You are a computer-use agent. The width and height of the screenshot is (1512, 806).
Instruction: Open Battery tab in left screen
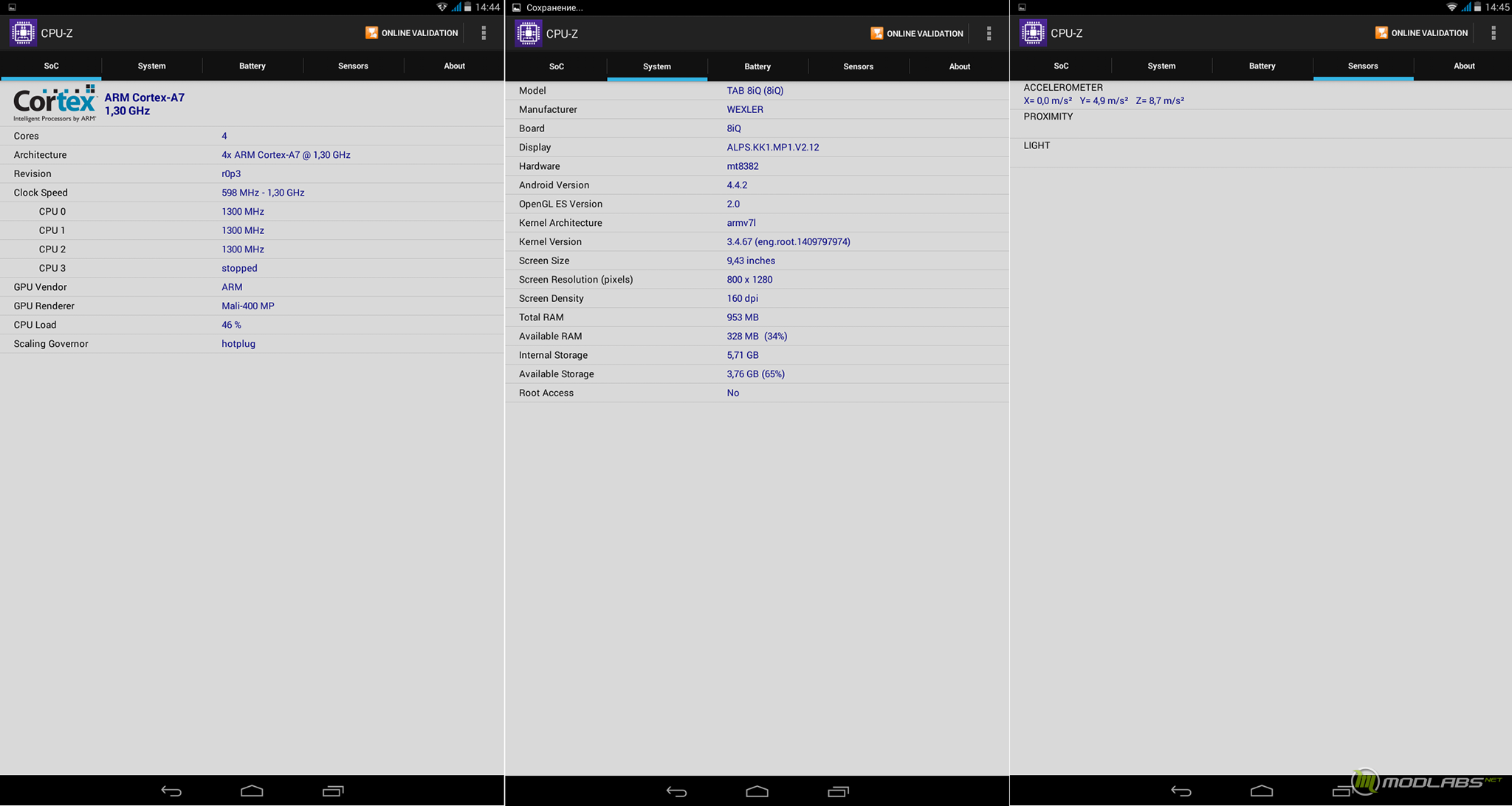click(x=252, y=66)
